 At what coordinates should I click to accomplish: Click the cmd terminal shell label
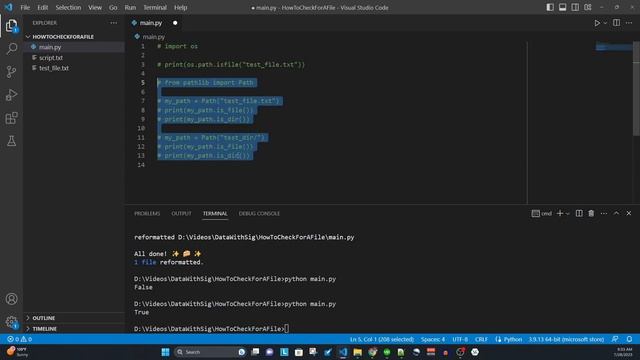click(542, 213)
